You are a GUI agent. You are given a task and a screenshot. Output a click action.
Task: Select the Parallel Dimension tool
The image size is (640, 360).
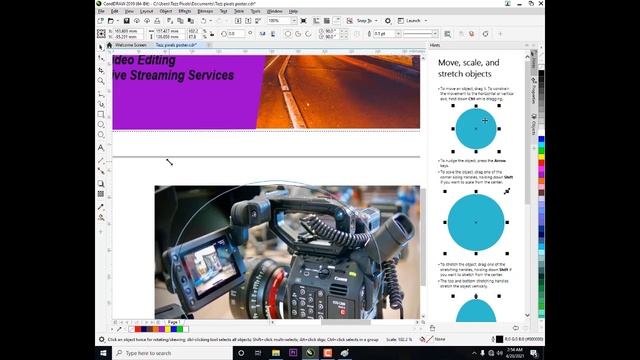(101, 160)
